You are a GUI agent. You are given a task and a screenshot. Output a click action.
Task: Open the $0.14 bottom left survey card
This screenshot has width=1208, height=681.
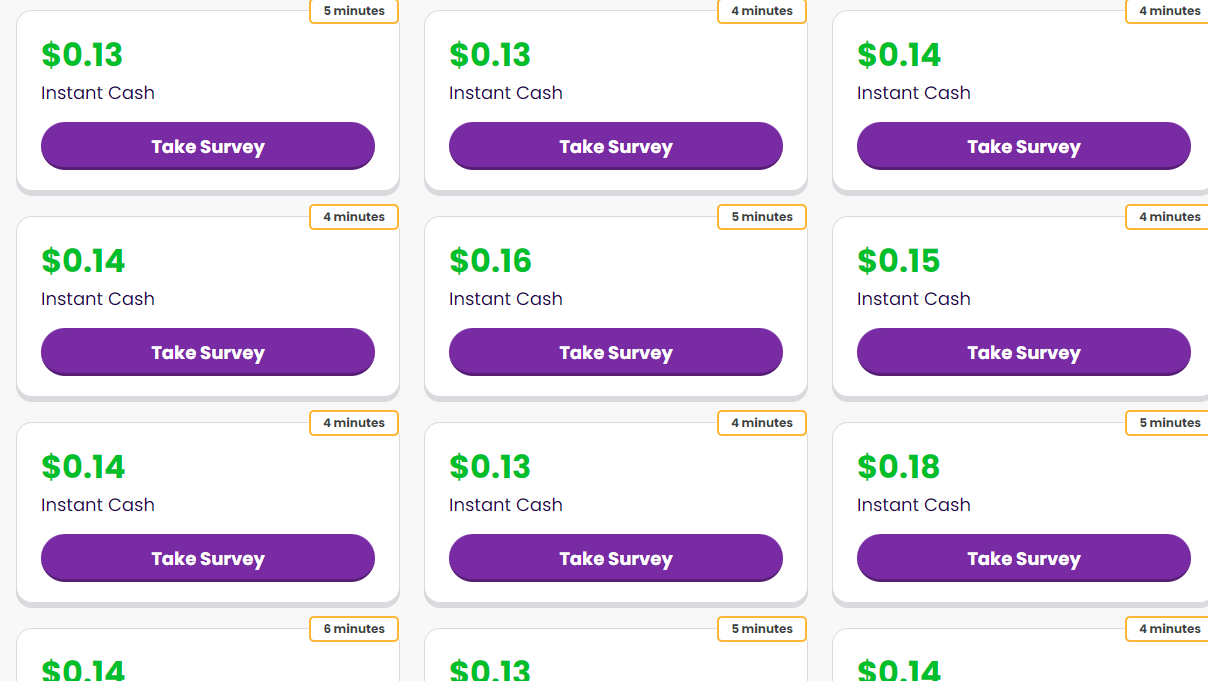click(x=207, y=655)
